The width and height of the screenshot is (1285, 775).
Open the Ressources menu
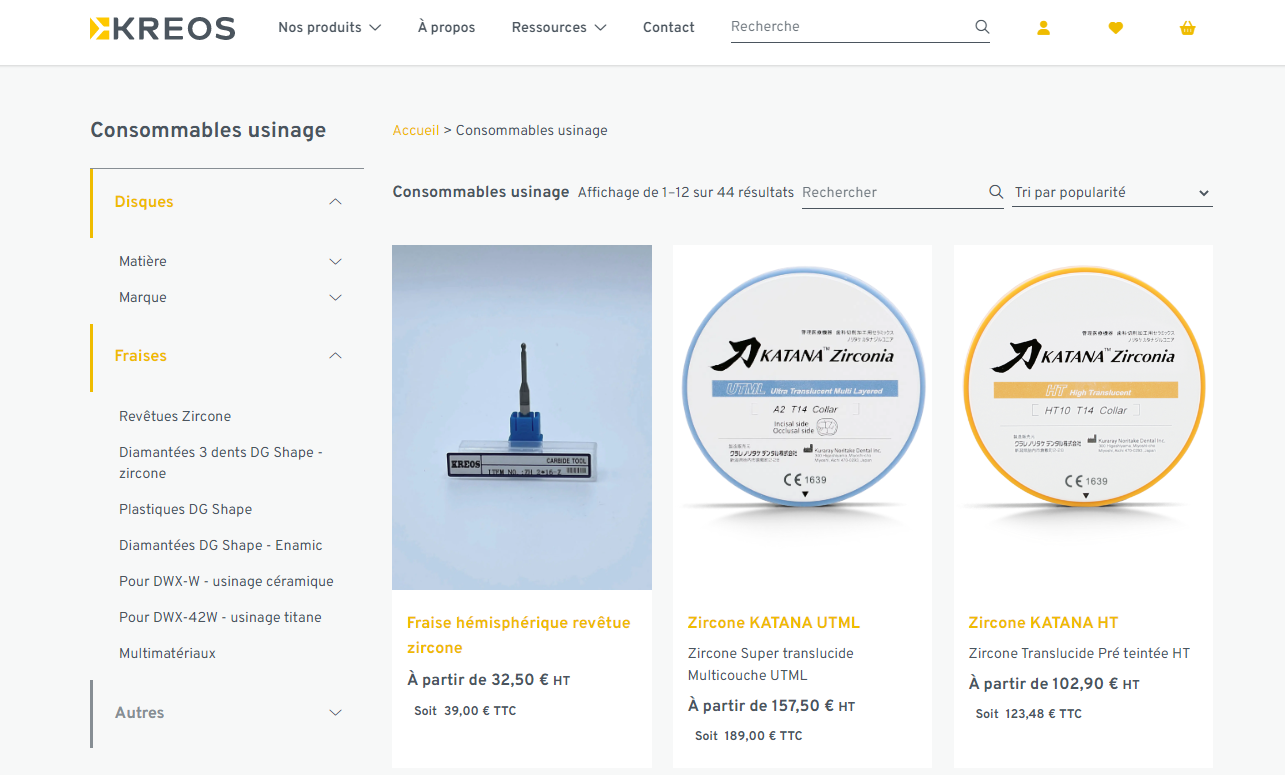click(x=559, y=27)
